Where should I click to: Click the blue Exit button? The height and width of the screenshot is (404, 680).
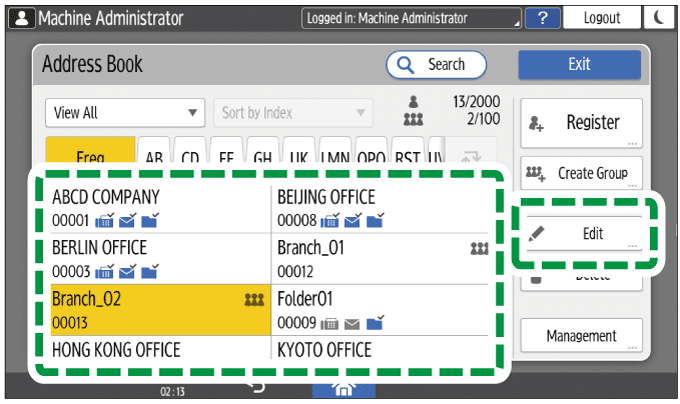click(x=579, y=64)
